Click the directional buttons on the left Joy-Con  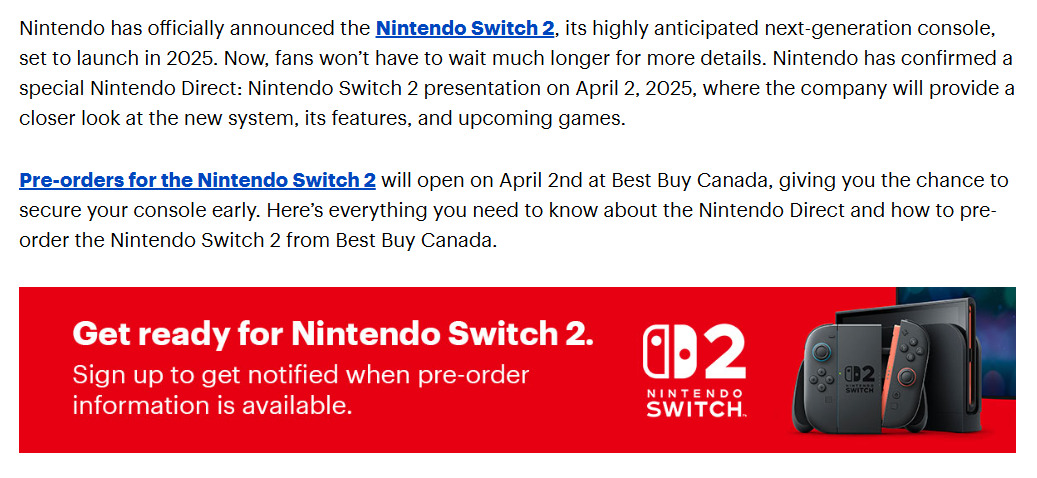[819, 380]
